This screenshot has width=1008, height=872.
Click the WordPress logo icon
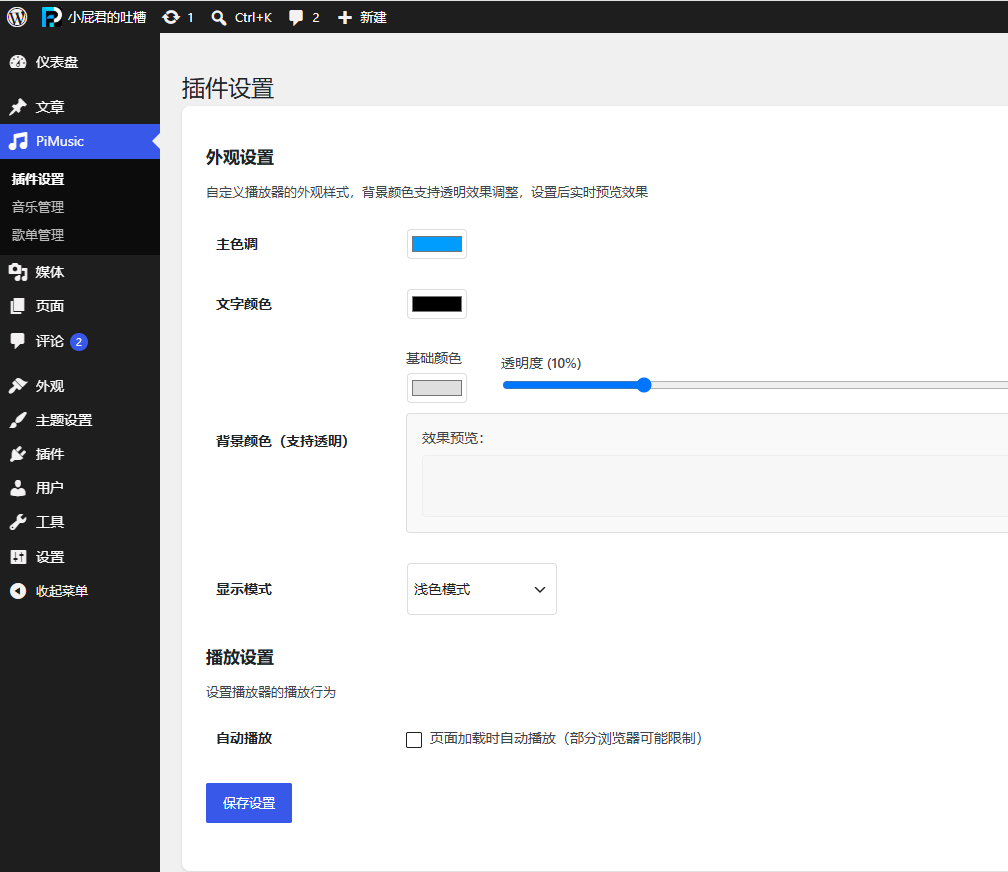pos(17,17)
